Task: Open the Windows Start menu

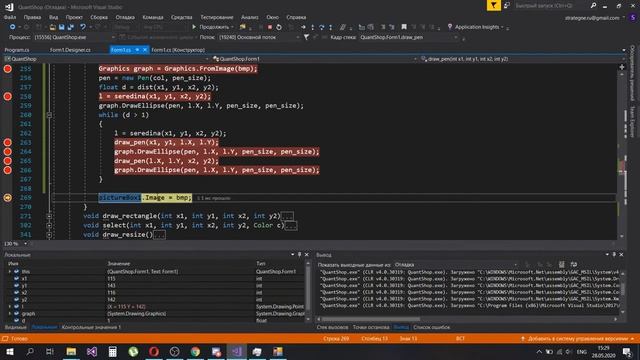Action: coord(9,351)
